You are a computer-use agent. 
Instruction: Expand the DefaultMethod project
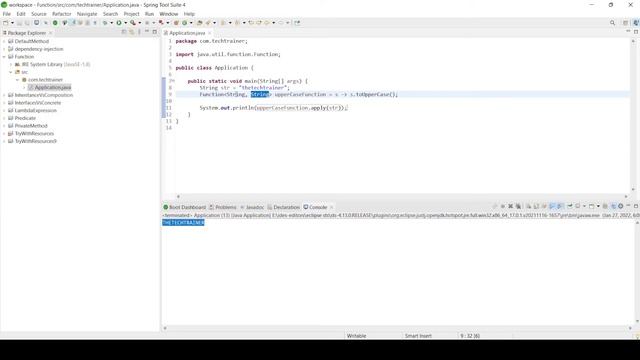coord(4,41)
